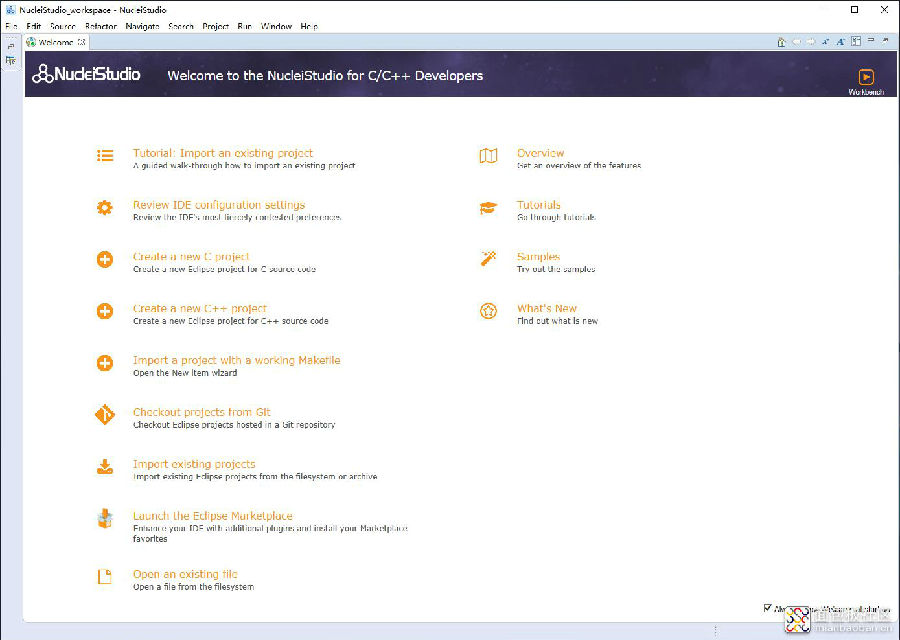Image resolution: width=900 pixels, height=640 pixels.
Task: Click the plus icon beside Create a new C++ project
Action: point(104,311)
